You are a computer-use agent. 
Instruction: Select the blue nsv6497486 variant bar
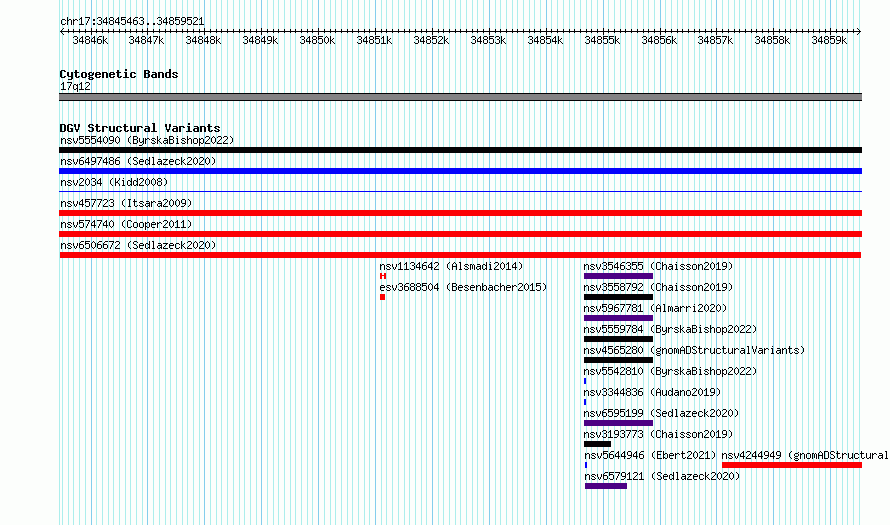(460, 171)
